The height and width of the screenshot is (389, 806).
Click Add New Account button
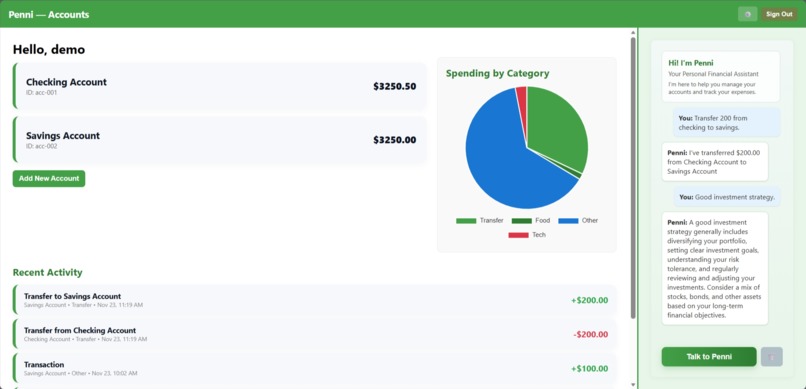[49, 178]
